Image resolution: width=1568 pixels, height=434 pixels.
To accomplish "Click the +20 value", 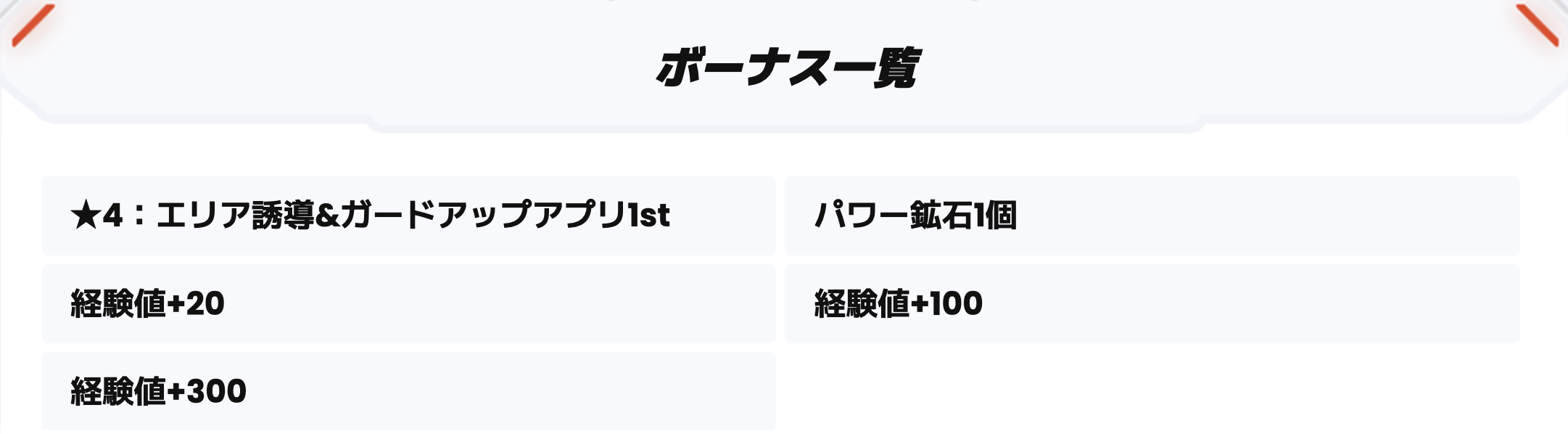I will coord(196,303).
